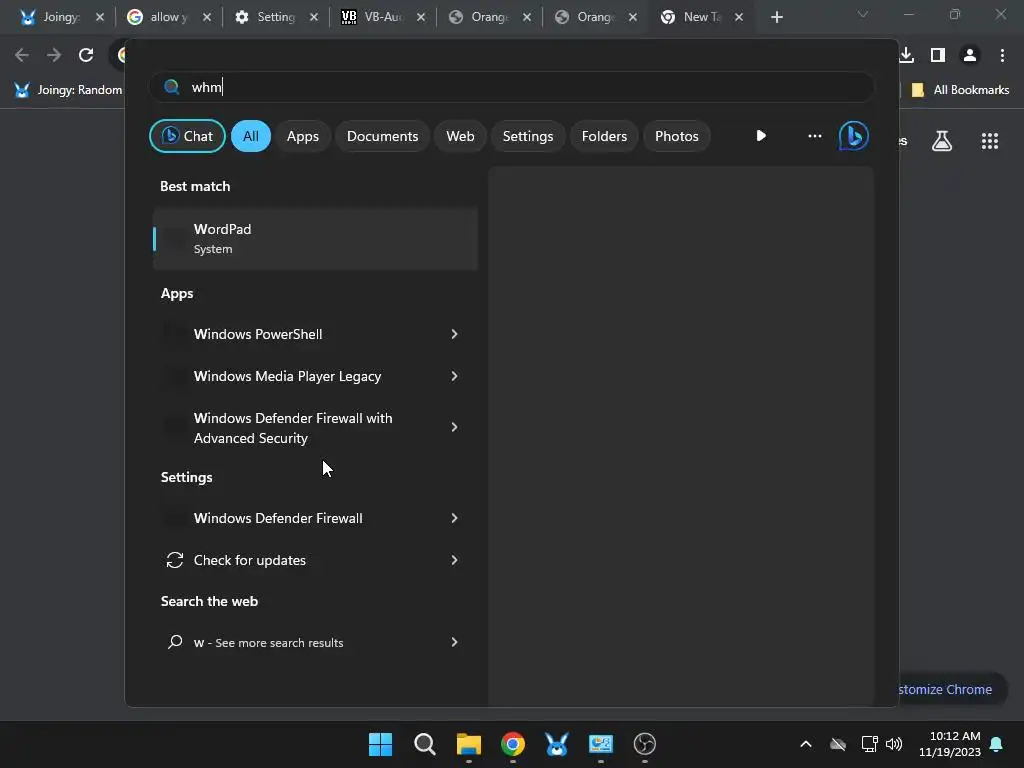Image resolution: width=1024 pixels, height=768 pixels.
Task: Close the Settings browser tab
Action: (313, 17)
